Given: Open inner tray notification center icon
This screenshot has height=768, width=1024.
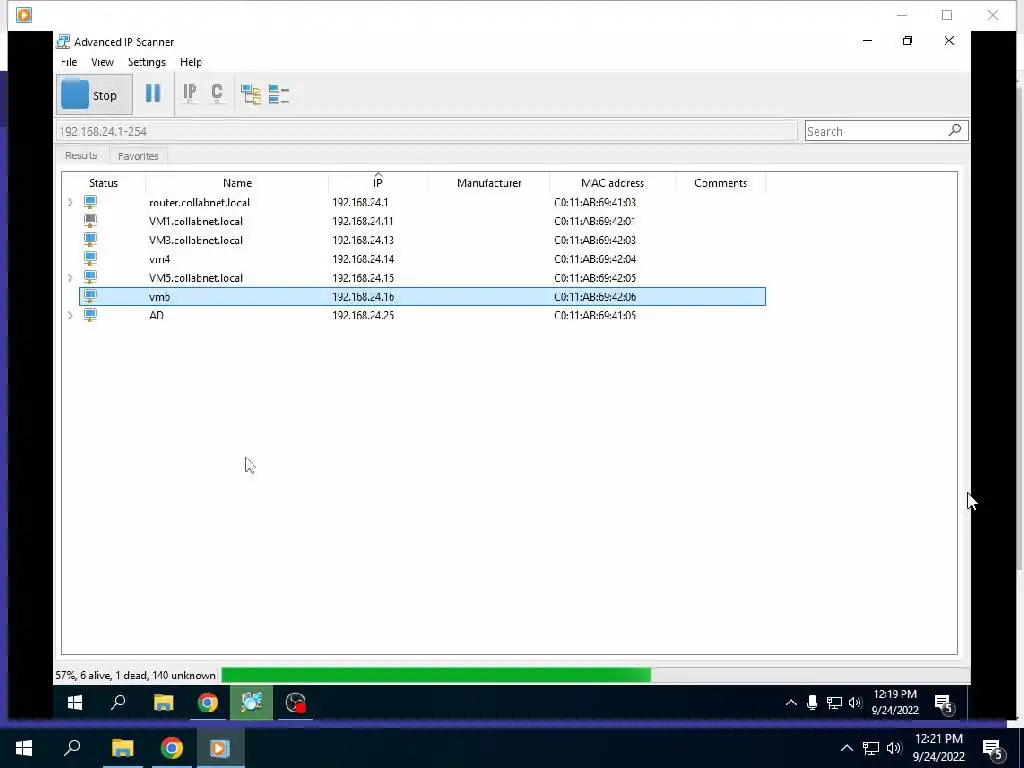Looking at the screenshot, I should point(944,704).
